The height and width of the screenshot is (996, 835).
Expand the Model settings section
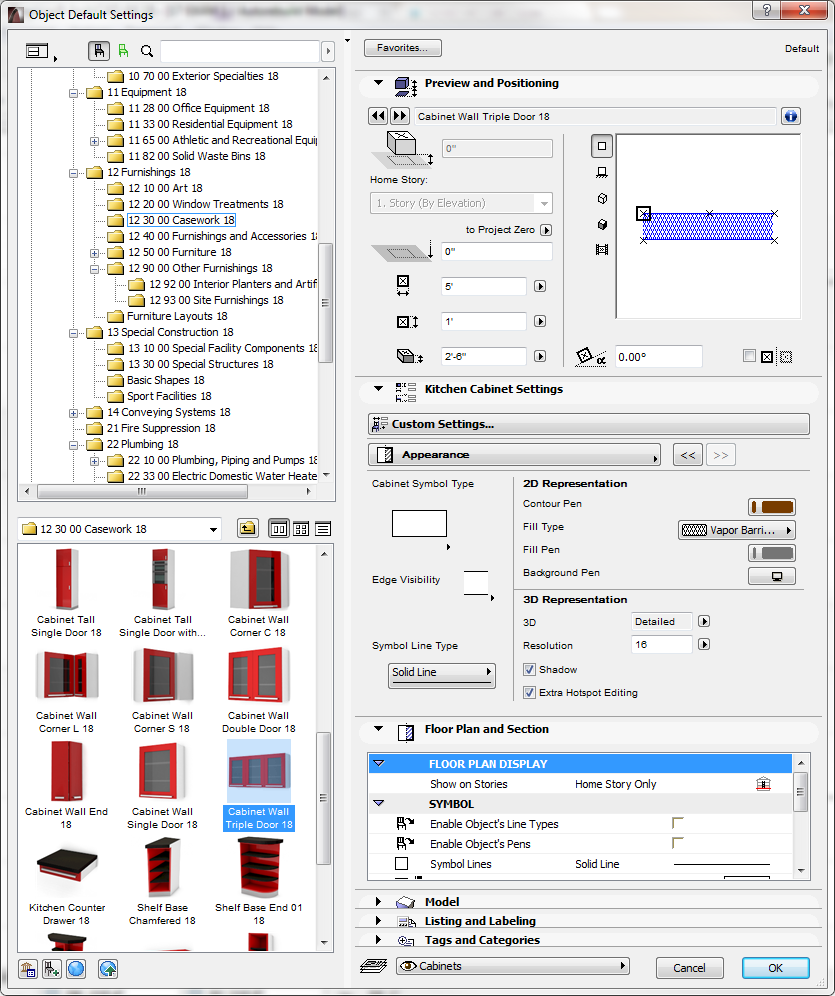pyautogui.click(x=379, y=901)
